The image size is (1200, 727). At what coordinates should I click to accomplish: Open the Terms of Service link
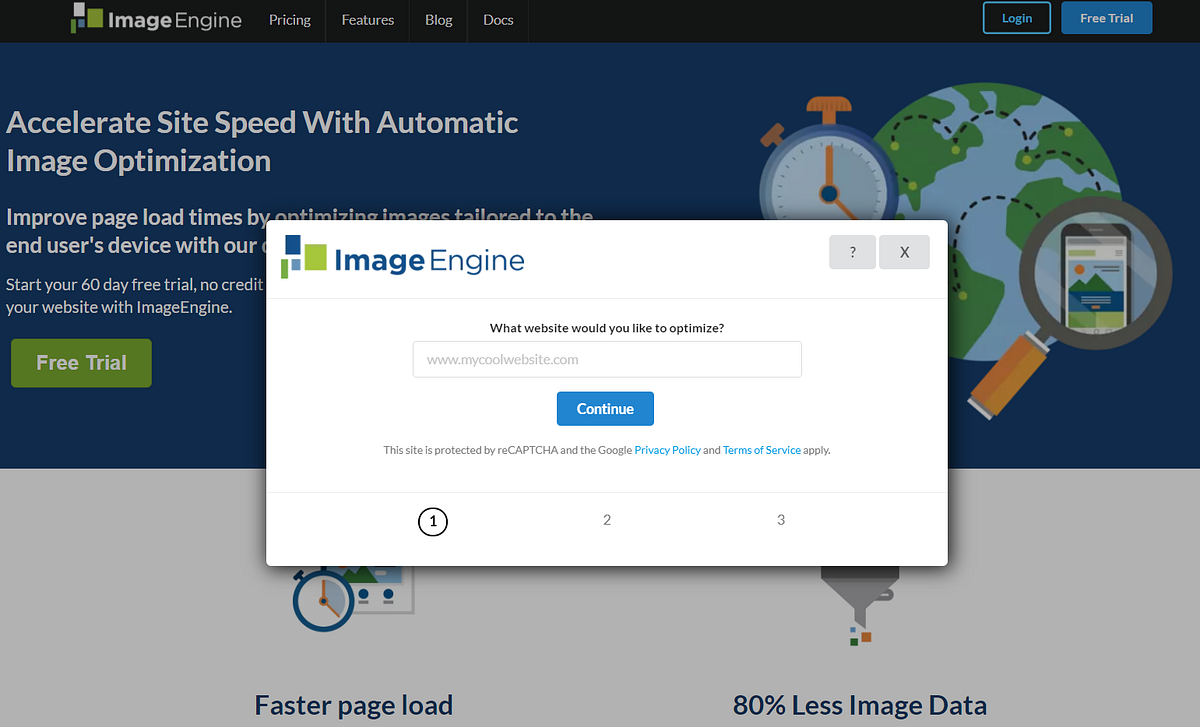761,450
